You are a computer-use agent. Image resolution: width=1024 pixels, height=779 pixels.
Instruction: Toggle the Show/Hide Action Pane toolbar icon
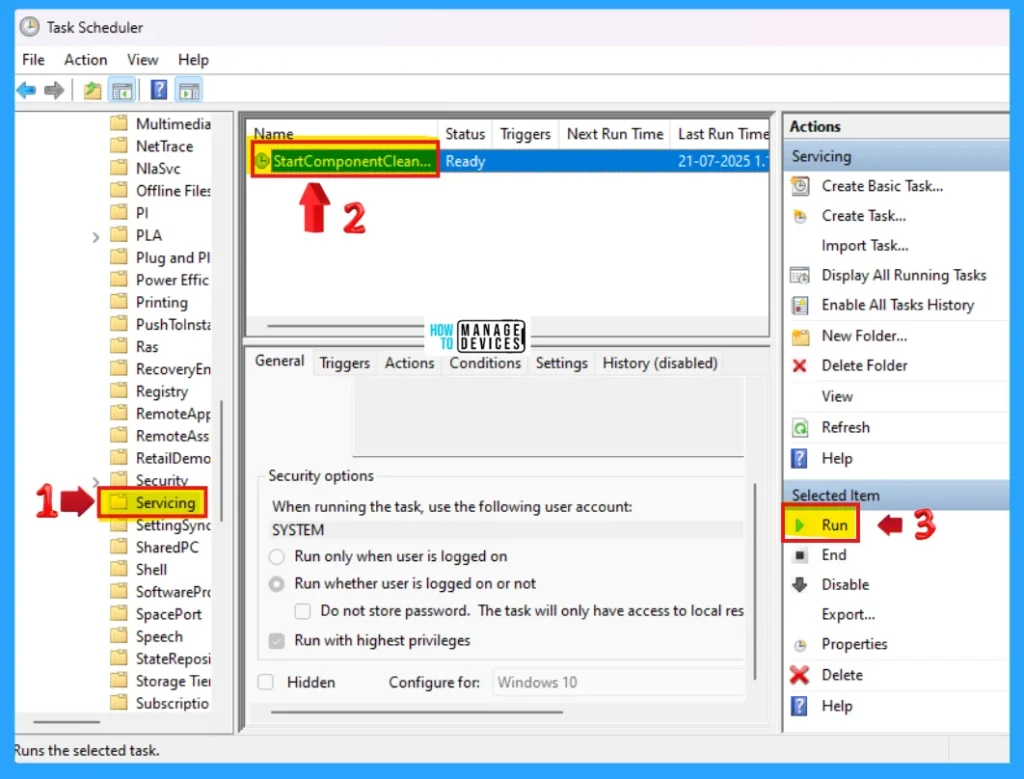pos(189,90)
